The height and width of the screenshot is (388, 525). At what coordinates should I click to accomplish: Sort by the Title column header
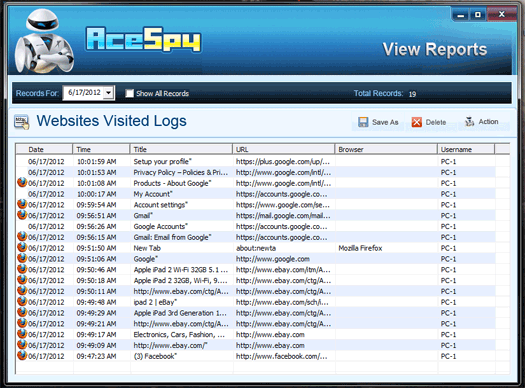(181, 149)
